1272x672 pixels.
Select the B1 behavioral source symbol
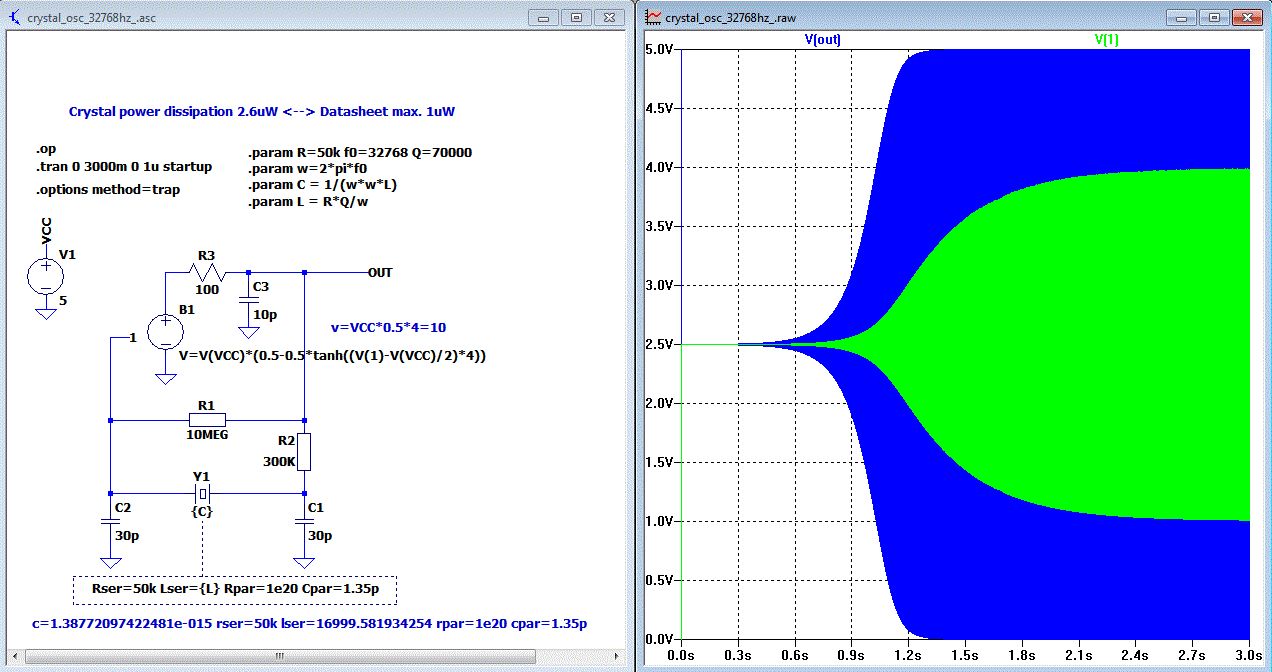[x=165, y=332]
